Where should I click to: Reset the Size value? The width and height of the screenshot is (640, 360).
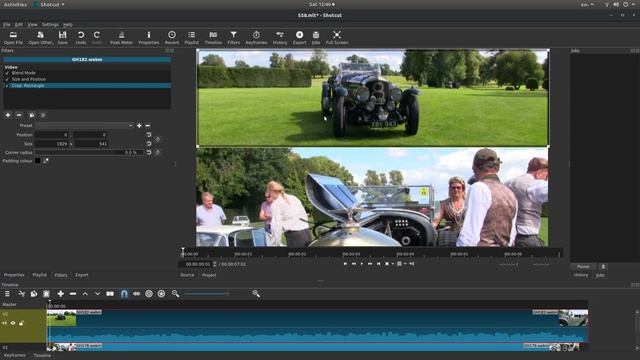(149, 144)
